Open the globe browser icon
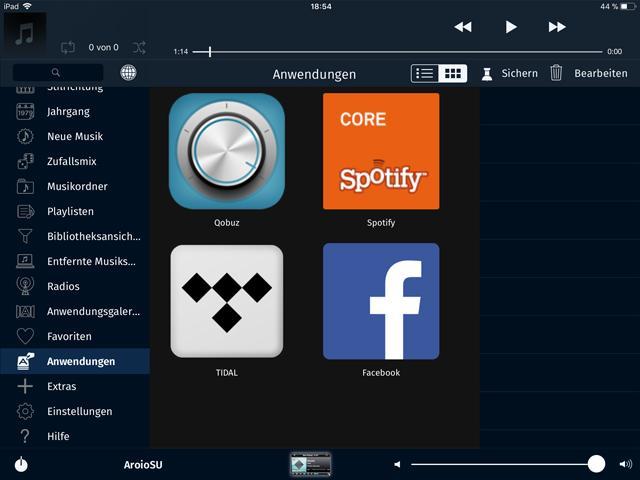The image size is (640, 480). pos(128,73)
